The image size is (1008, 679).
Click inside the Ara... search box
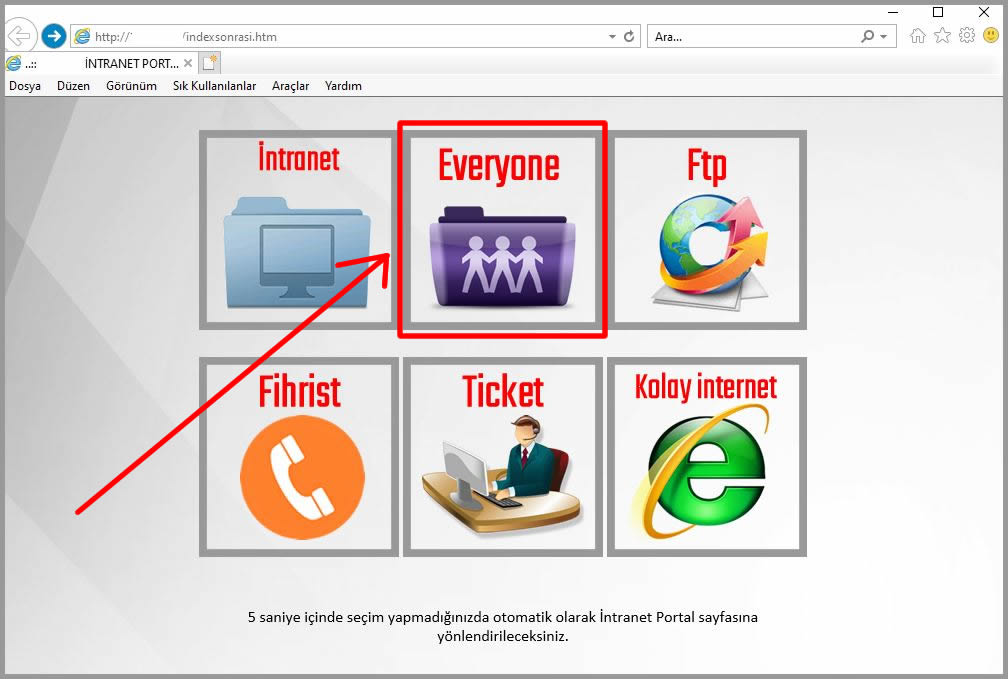point(750,37)
